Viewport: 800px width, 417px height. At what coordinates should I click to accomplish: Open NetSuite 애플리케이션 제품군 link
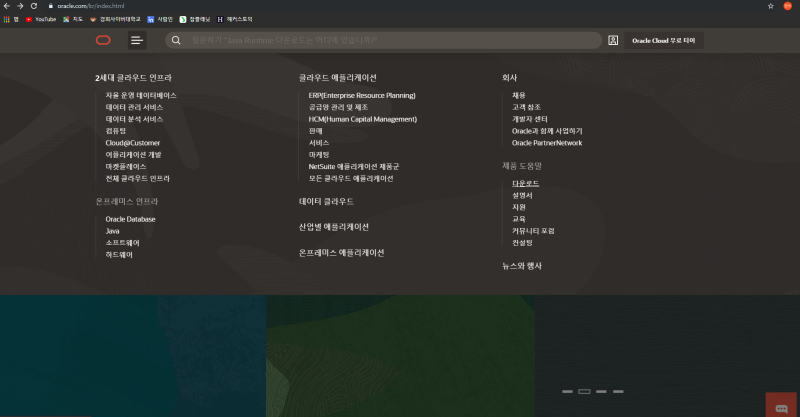(354, 166)
